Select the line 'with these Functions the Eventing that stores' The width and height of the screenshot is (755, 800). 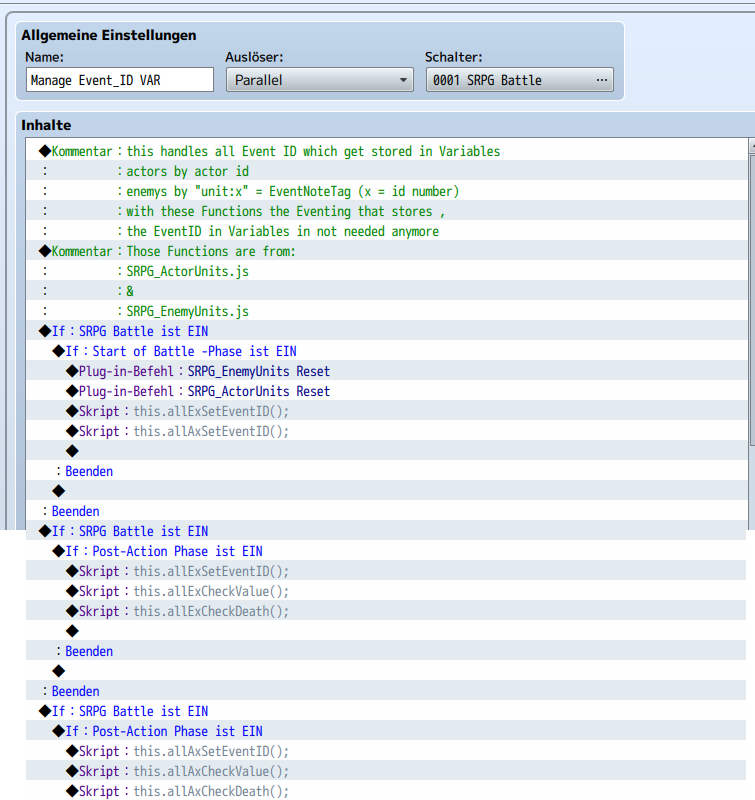pos(387,211)
